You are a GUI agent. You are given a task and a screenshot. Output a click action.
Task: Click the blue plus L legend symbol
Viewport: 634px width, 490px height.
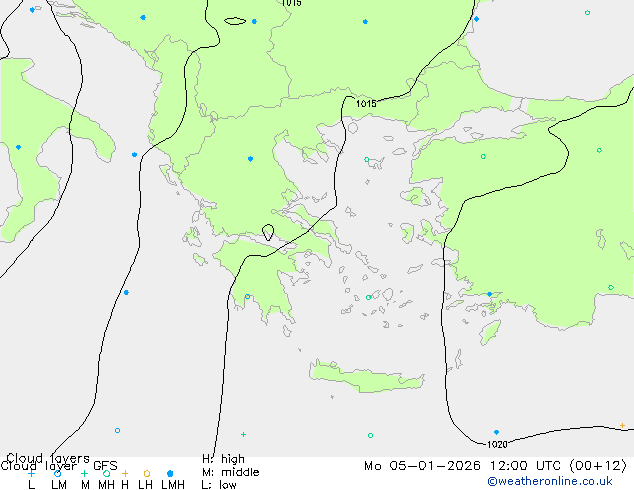[31, 473]
